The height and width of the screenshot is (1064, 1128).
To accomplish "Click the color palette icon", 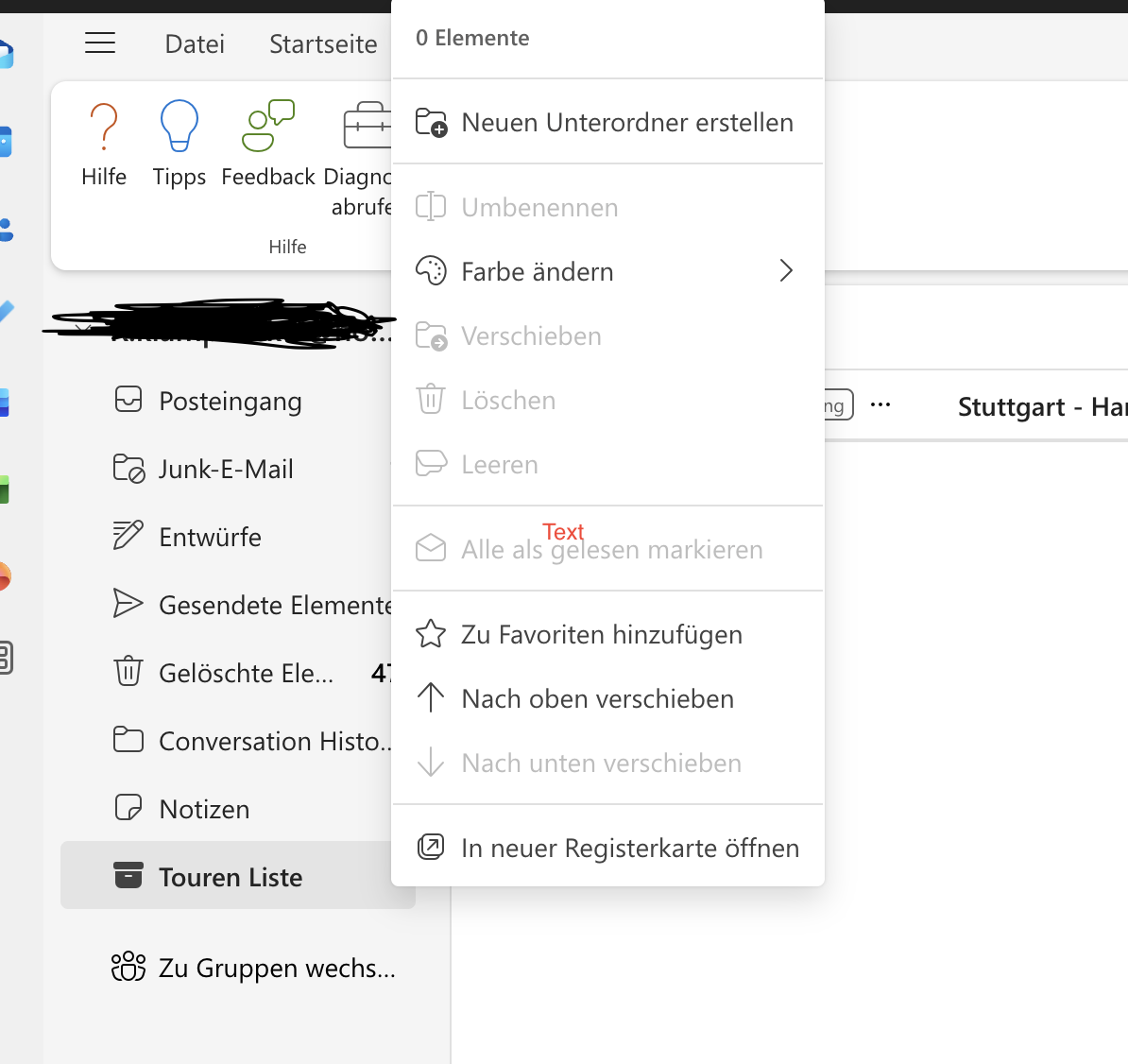I will [431, 271].
